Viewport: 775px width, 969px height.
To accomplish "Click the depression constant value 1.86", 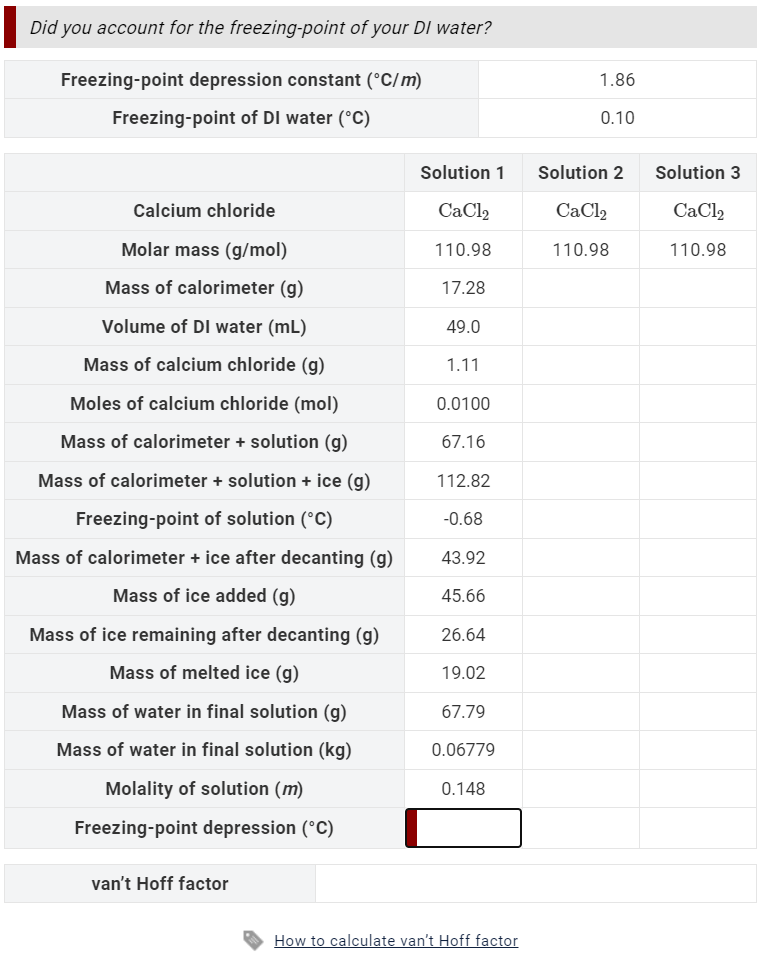I will pyautogui.click(x=617, y=80).
